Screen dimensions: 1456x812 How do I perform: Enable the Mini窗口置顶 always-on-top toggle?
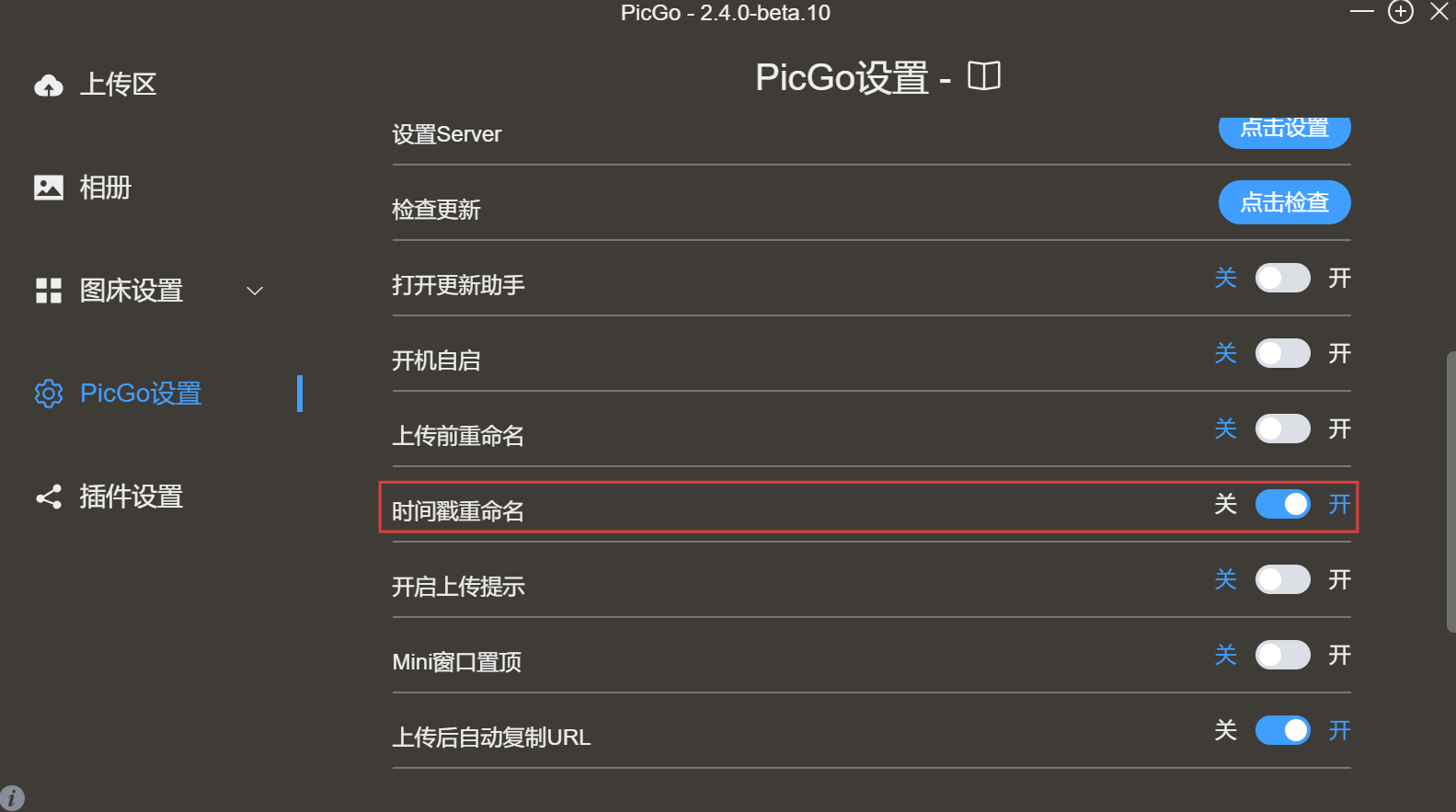pos(1283,655)
